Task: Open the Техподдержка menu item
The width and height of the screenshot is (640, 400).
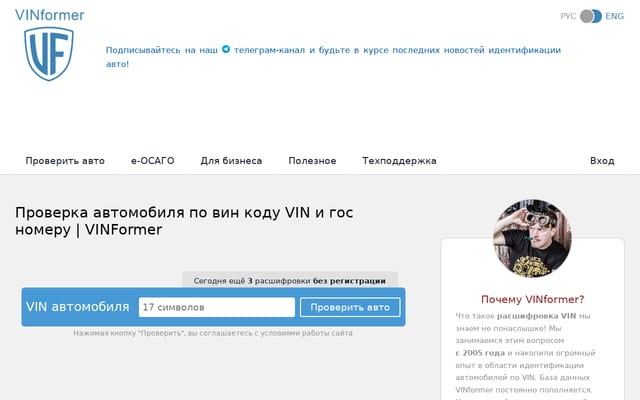Action: coord(399,161)
